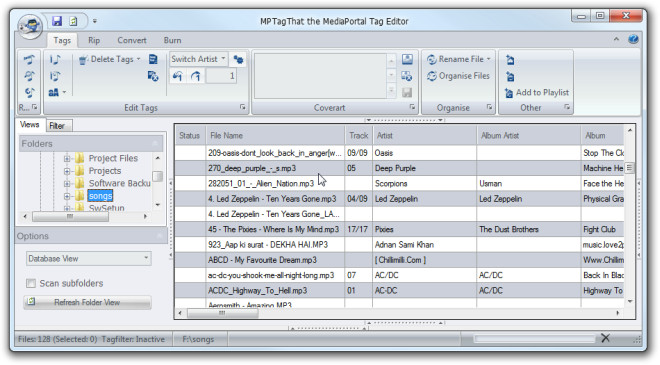
Task: Open the Coverart group dialog launcher
Action: tap(412, 107)
